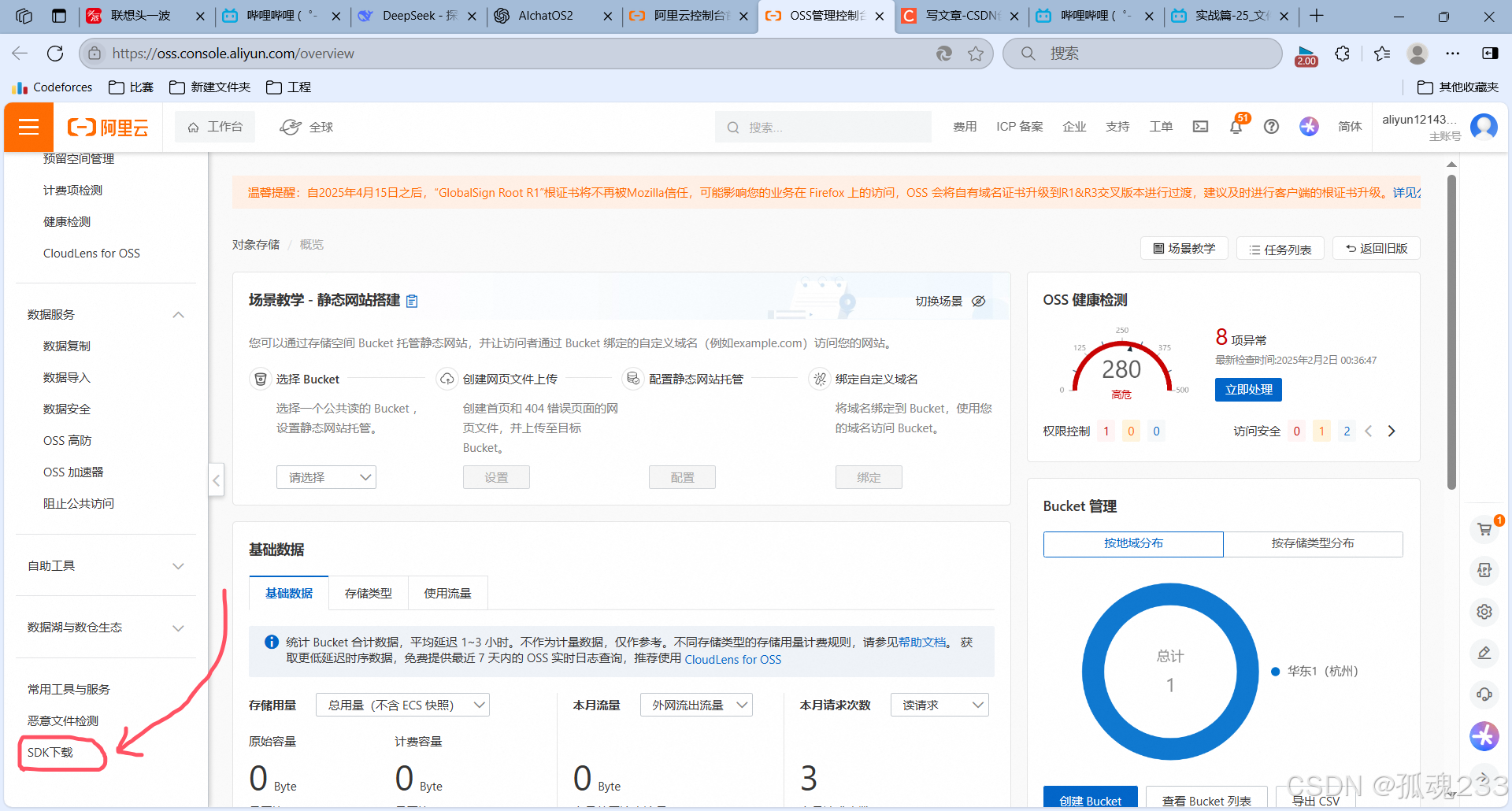Open CloudLens for OSS link in notice

(733, 660)
